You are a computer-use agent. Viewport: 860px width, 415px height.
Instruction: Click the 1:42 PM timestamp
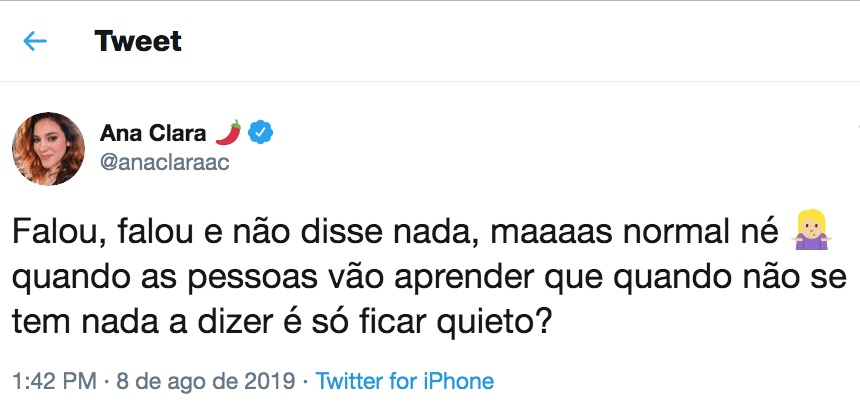(x=55, y=381)
